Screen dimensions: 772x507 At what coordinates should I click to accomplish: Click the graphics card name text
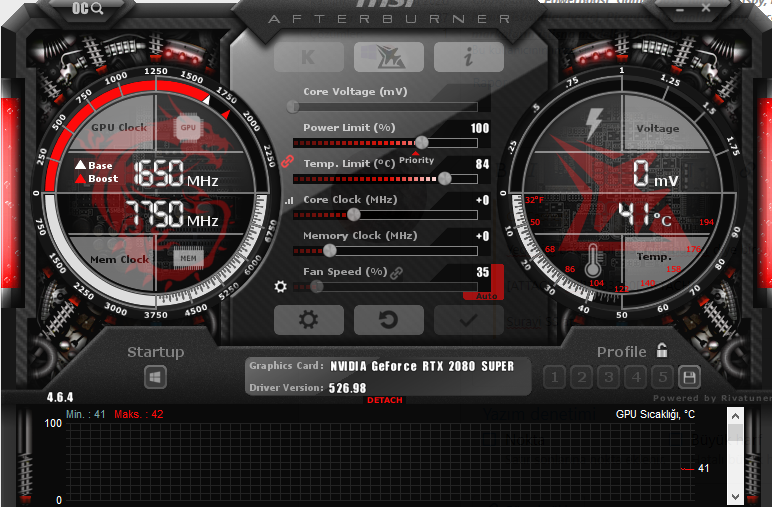(422, 366)
